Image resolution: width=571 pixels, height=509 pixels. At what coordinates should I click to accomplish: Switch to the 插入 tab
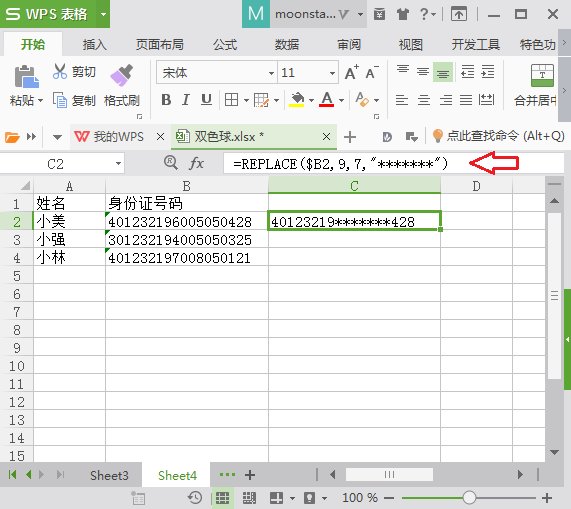[95, 44]
